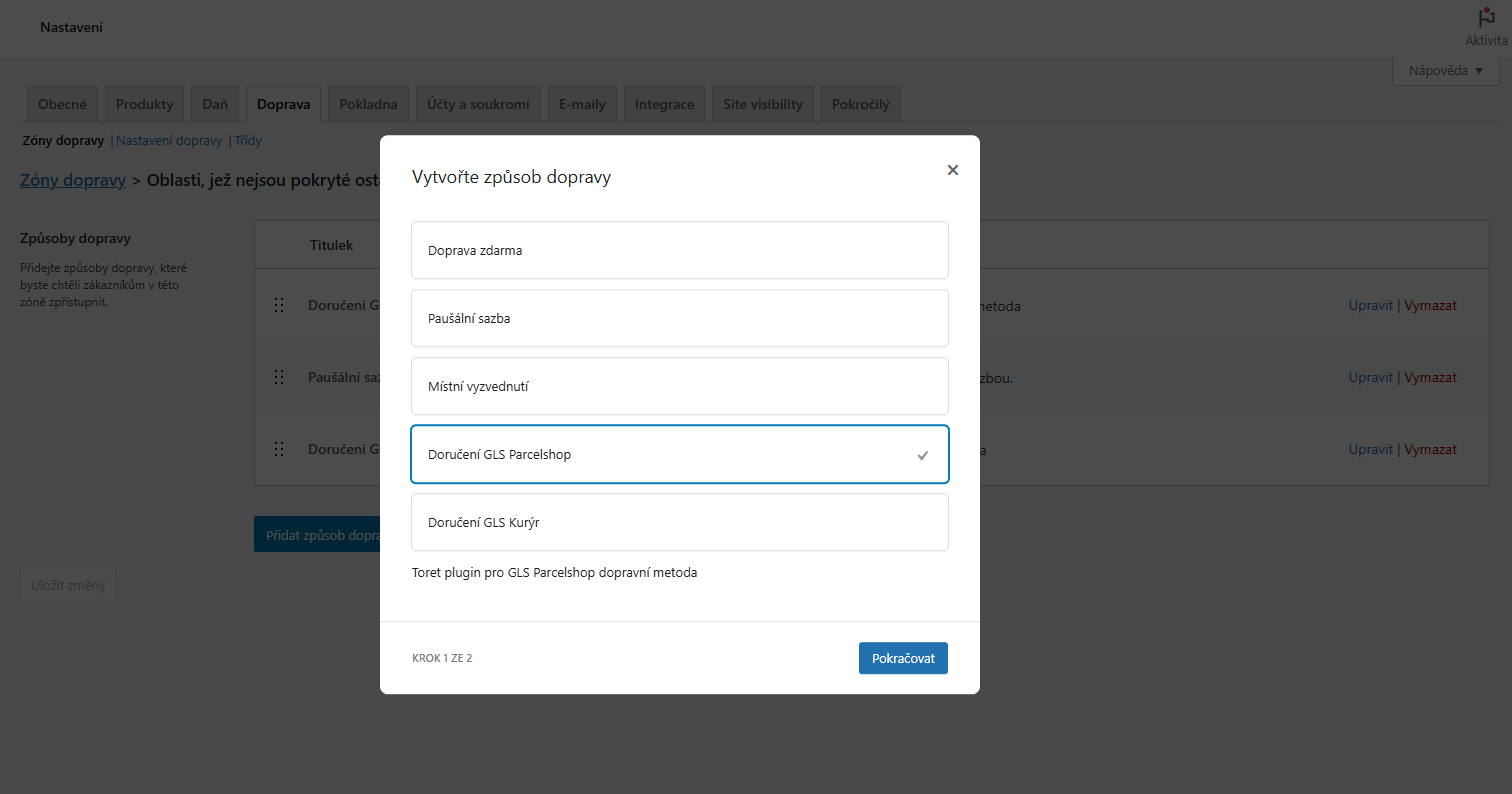Click Upravit in the third method row
The image size is (1512, 794).
click(1370, 450)
